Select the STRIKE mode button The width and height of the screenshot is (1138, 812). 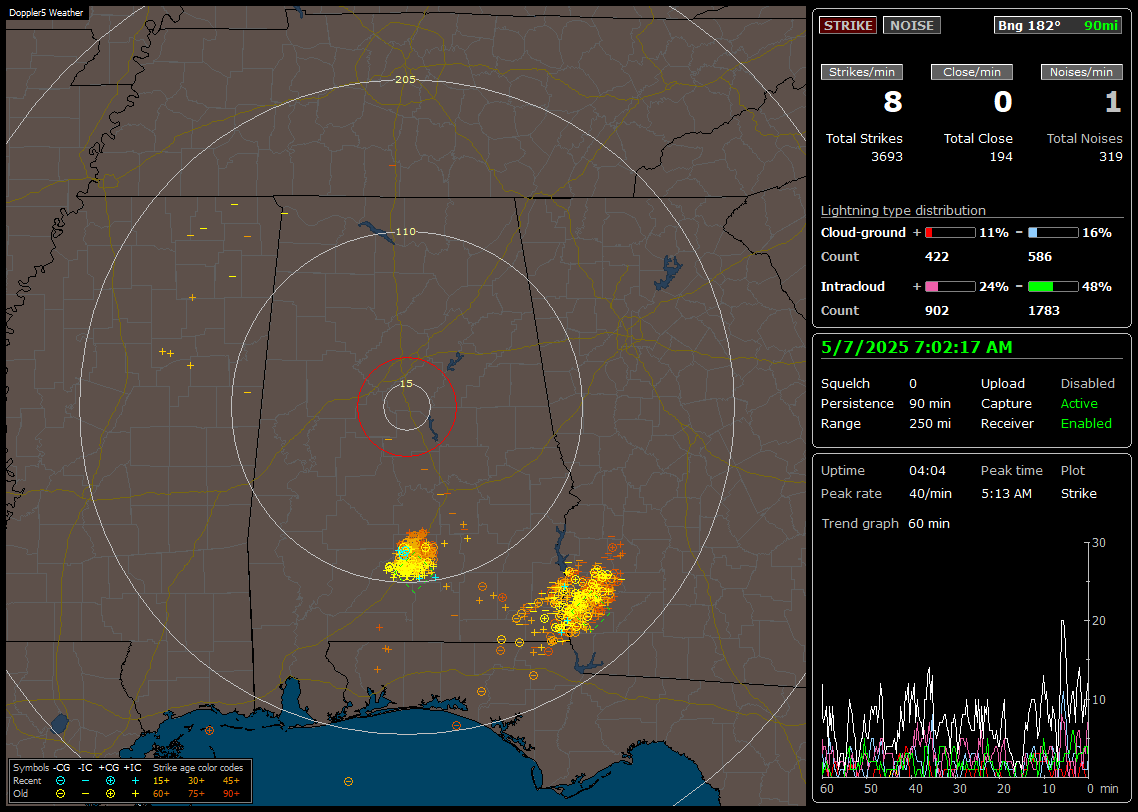[x=848, y=25]
